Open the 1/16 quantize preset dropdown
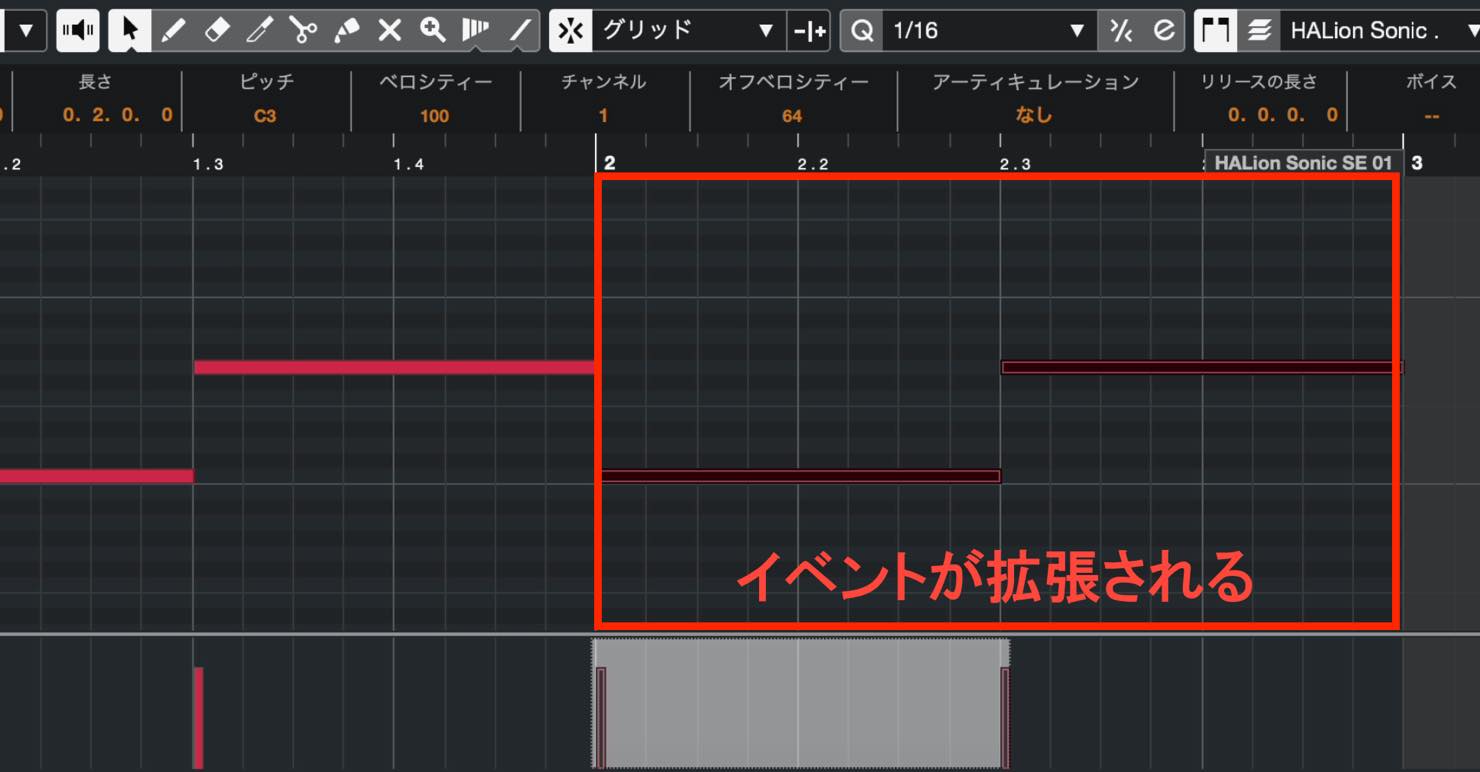This screenshot has height=772, width=1480. point(989,30)
